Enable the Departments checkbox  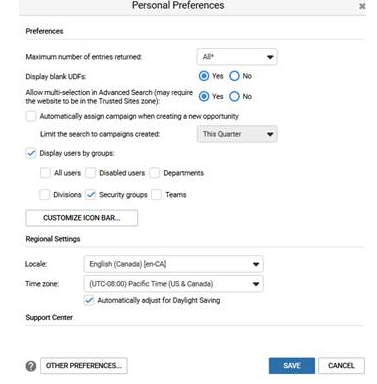coord(154,173)
